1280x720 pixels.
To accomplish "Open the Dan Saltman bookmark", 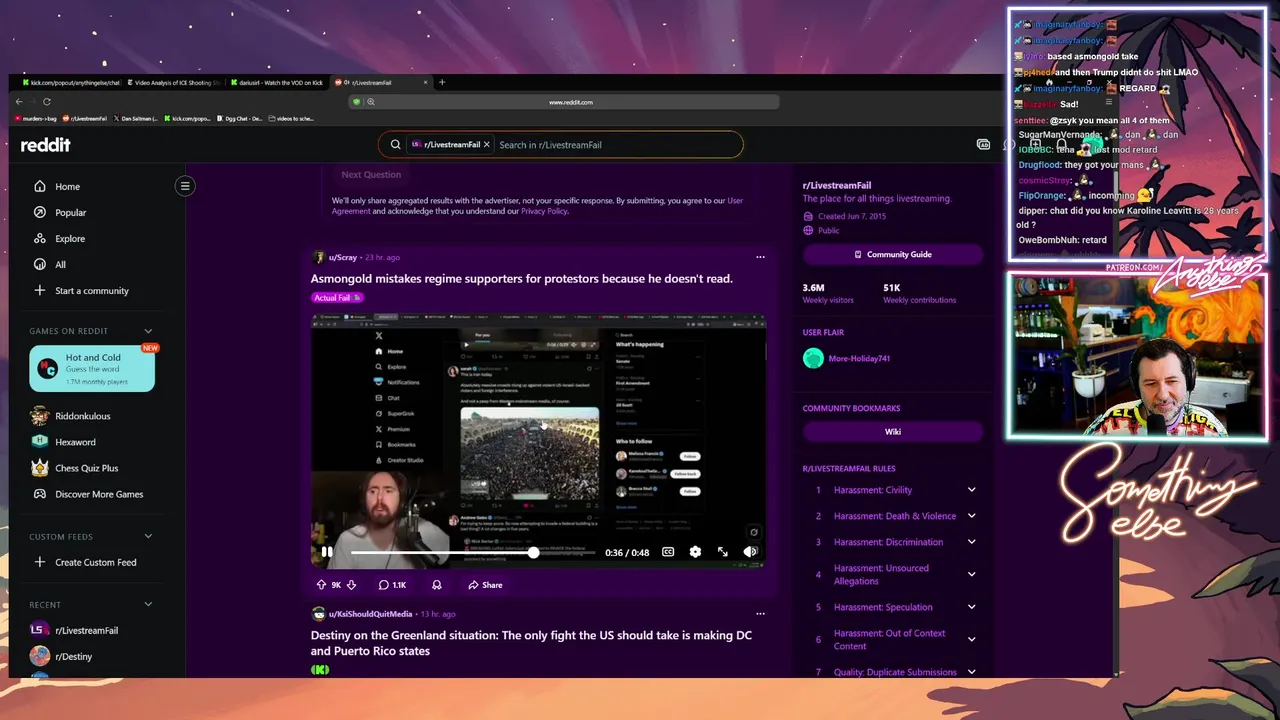I will [136, 118].
